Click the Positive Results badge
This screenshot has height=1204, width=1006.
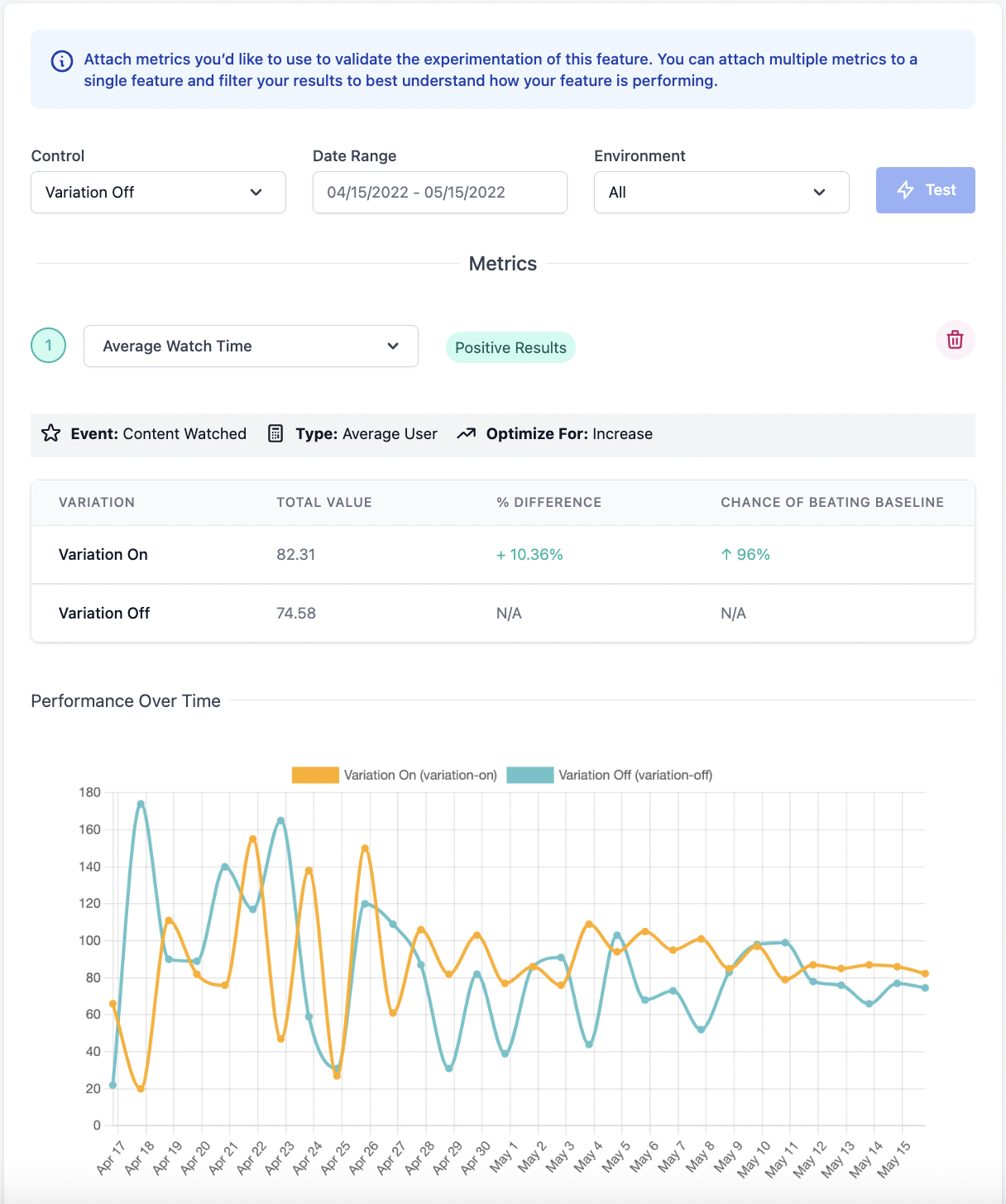pyautogui.click(x=510, y=347)
